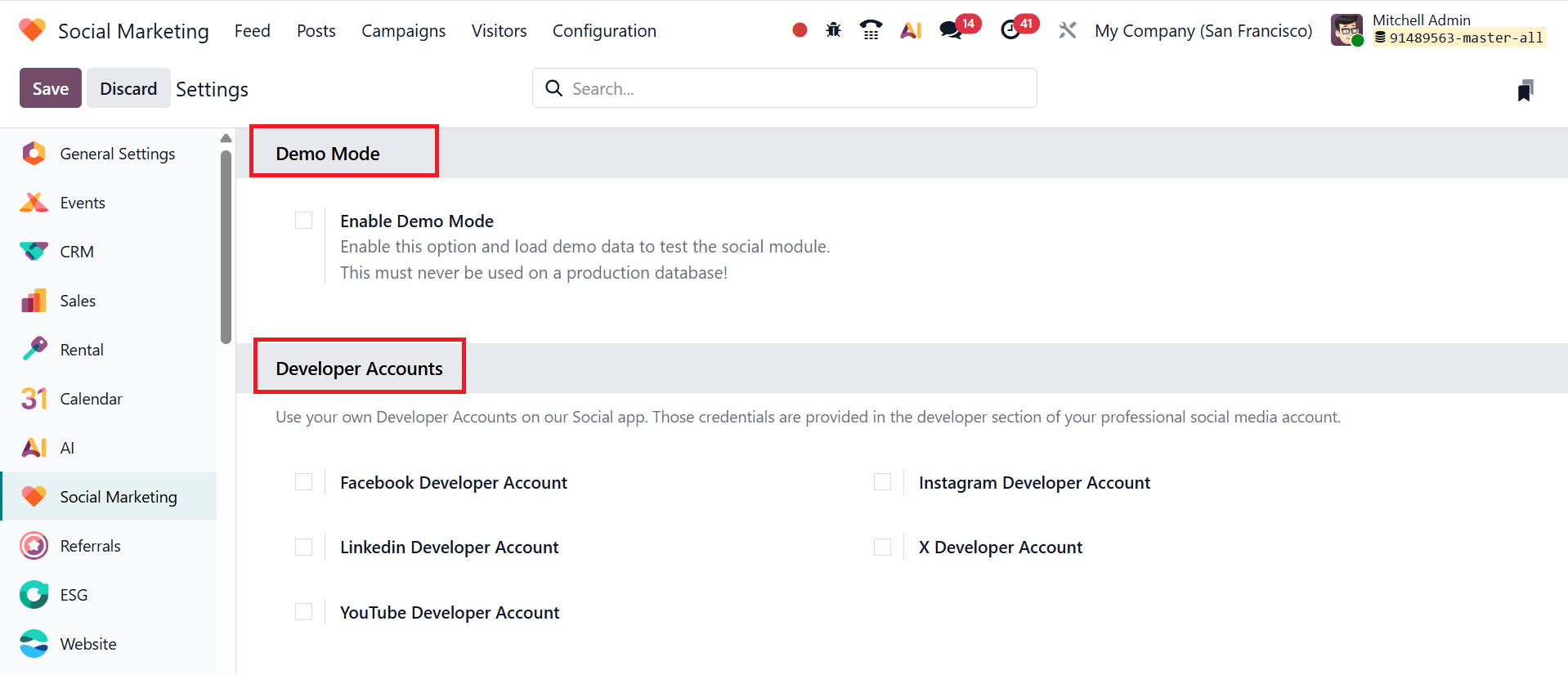
Task: Open the debug bug icon menu
Action: pos(833,30)
